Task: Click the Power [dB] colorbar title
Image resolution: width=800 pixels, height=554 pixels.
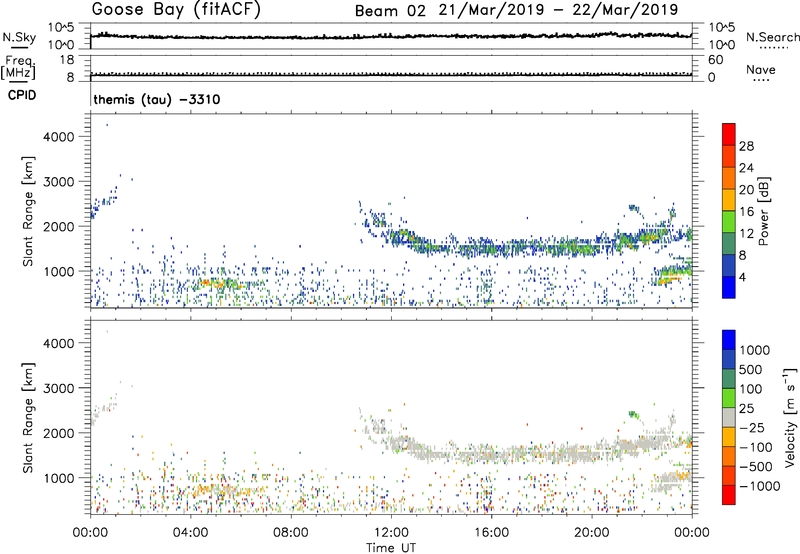Action: point(763,211)
